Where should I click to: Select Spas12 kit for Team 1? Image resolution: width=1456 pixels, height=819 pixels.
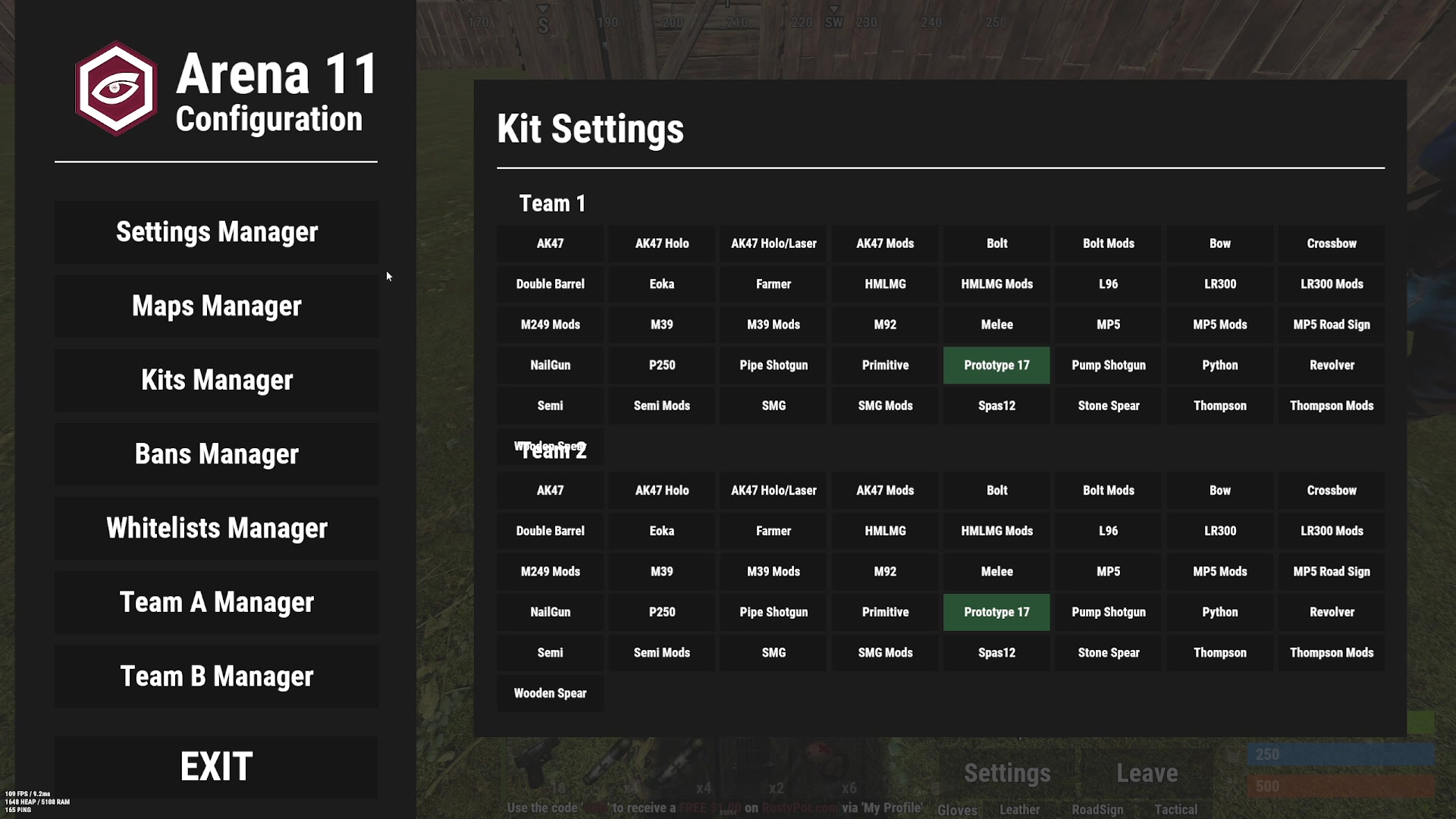point(996,406)
